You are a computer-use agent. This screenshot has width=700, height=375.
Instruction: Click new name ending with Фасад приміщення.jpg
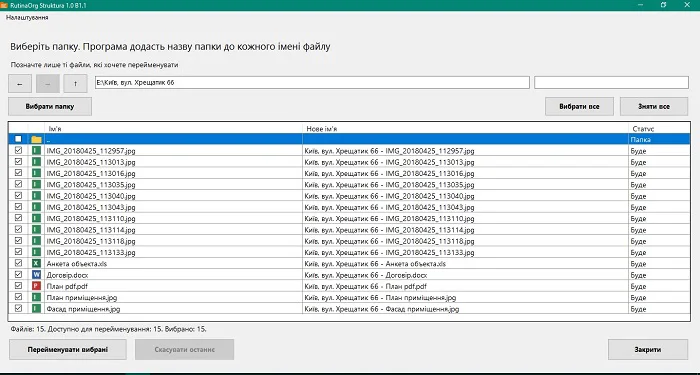(382, 309)
